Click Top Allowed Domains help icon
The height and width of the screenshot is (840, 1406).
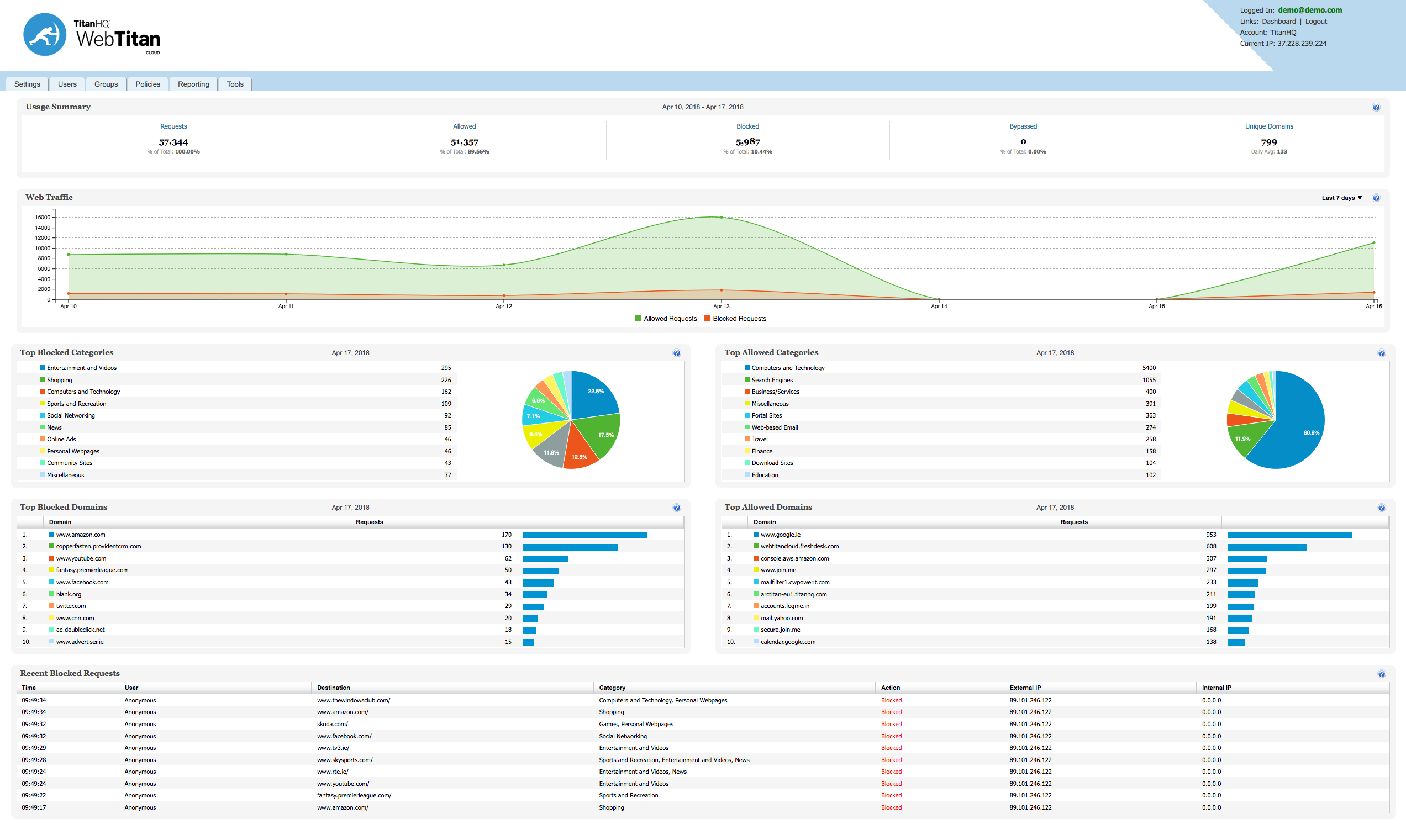(x=1382, y=508)
